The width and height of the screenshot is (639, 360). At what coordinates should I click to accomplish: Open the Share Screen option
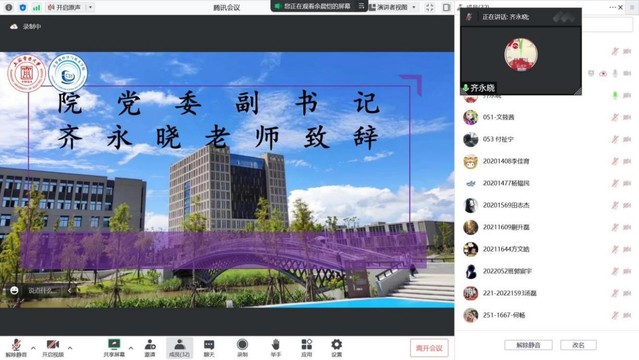(114, 348)
